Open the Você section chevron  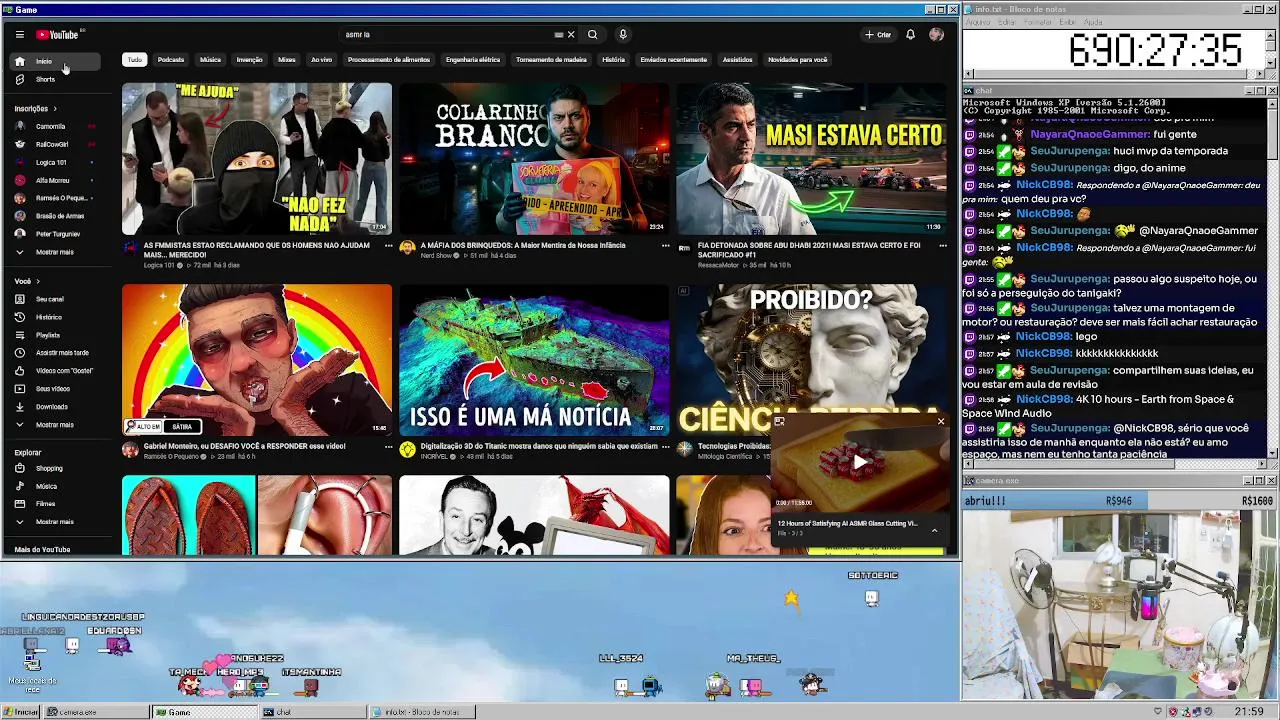pos(37,281)
